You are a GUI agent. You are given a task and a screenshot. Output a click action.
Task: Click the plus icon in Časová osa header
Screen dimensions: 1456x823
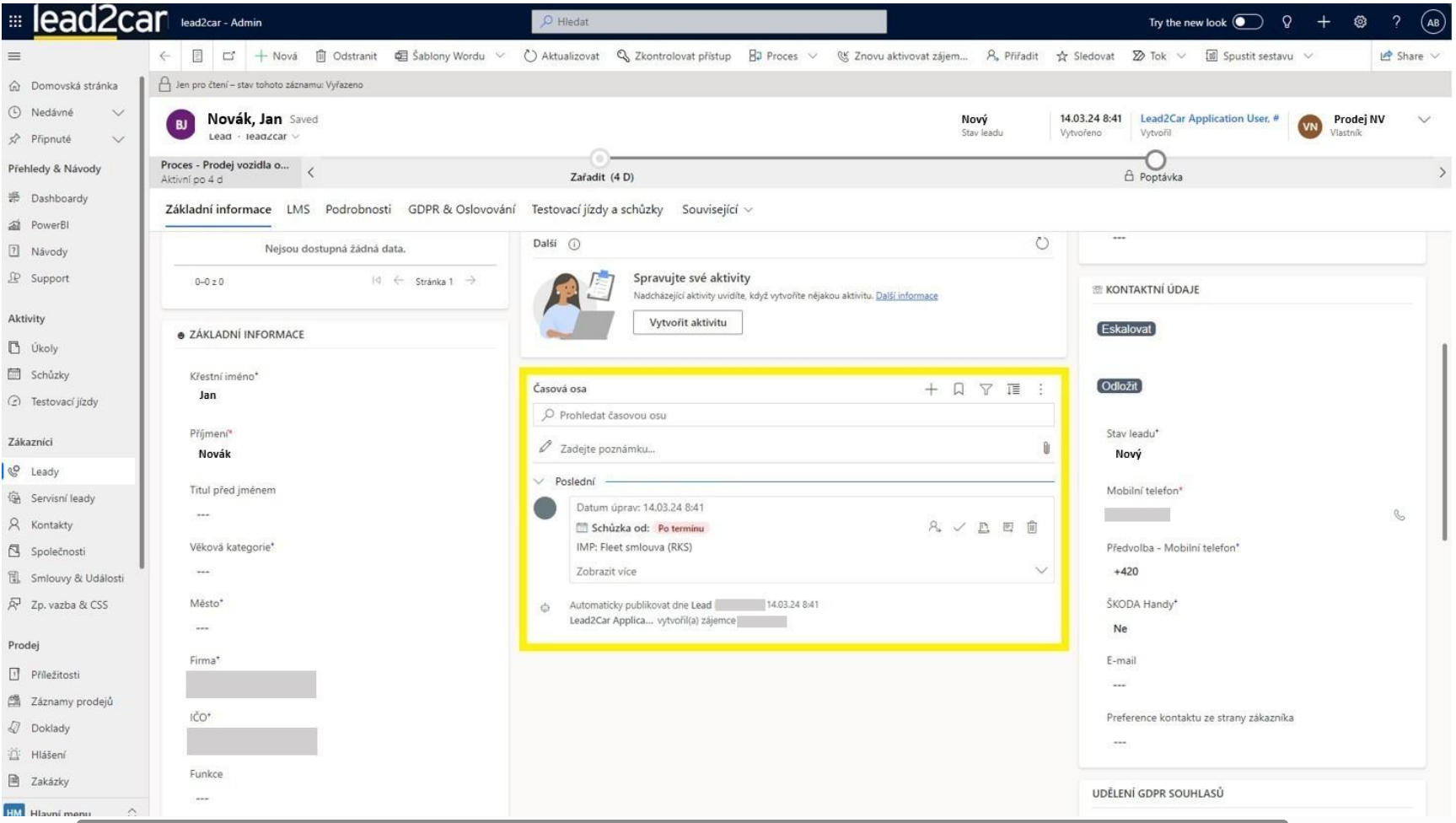pyautogui.click(x=931, y=389)
